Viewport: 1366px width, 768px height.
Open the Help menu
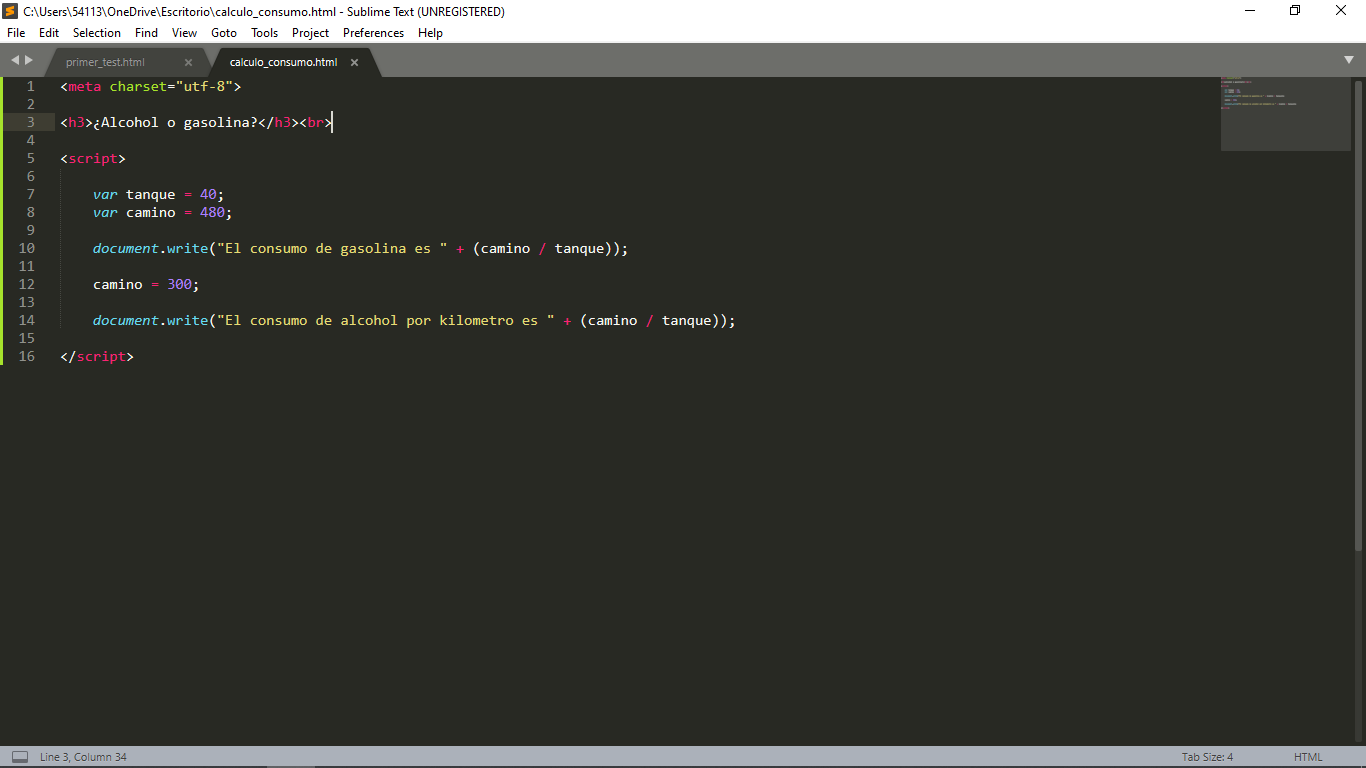click(x=430, y=33)
